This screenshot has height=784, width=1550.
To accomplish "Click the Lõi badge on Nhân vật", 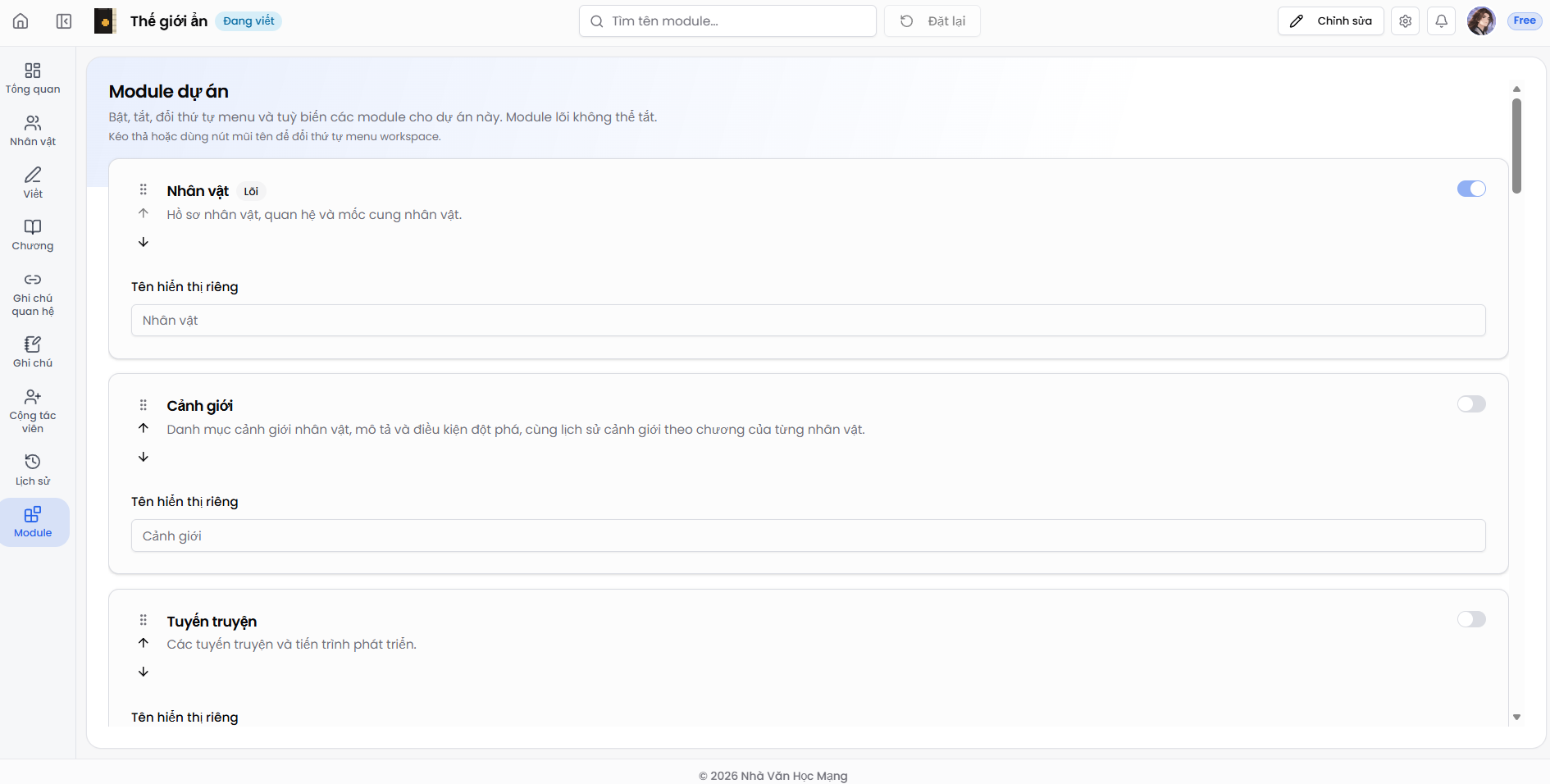I will coord(251,192).
